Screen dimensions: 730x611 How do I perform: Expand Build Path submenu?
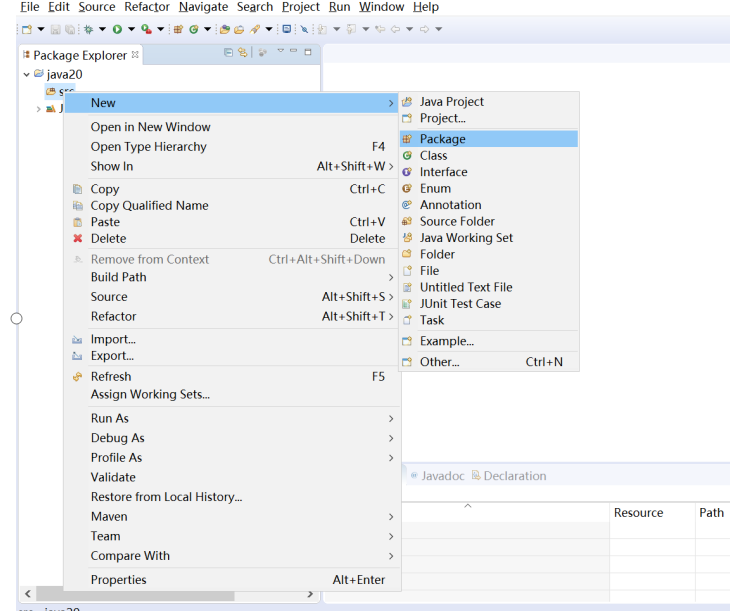(232, 277)
